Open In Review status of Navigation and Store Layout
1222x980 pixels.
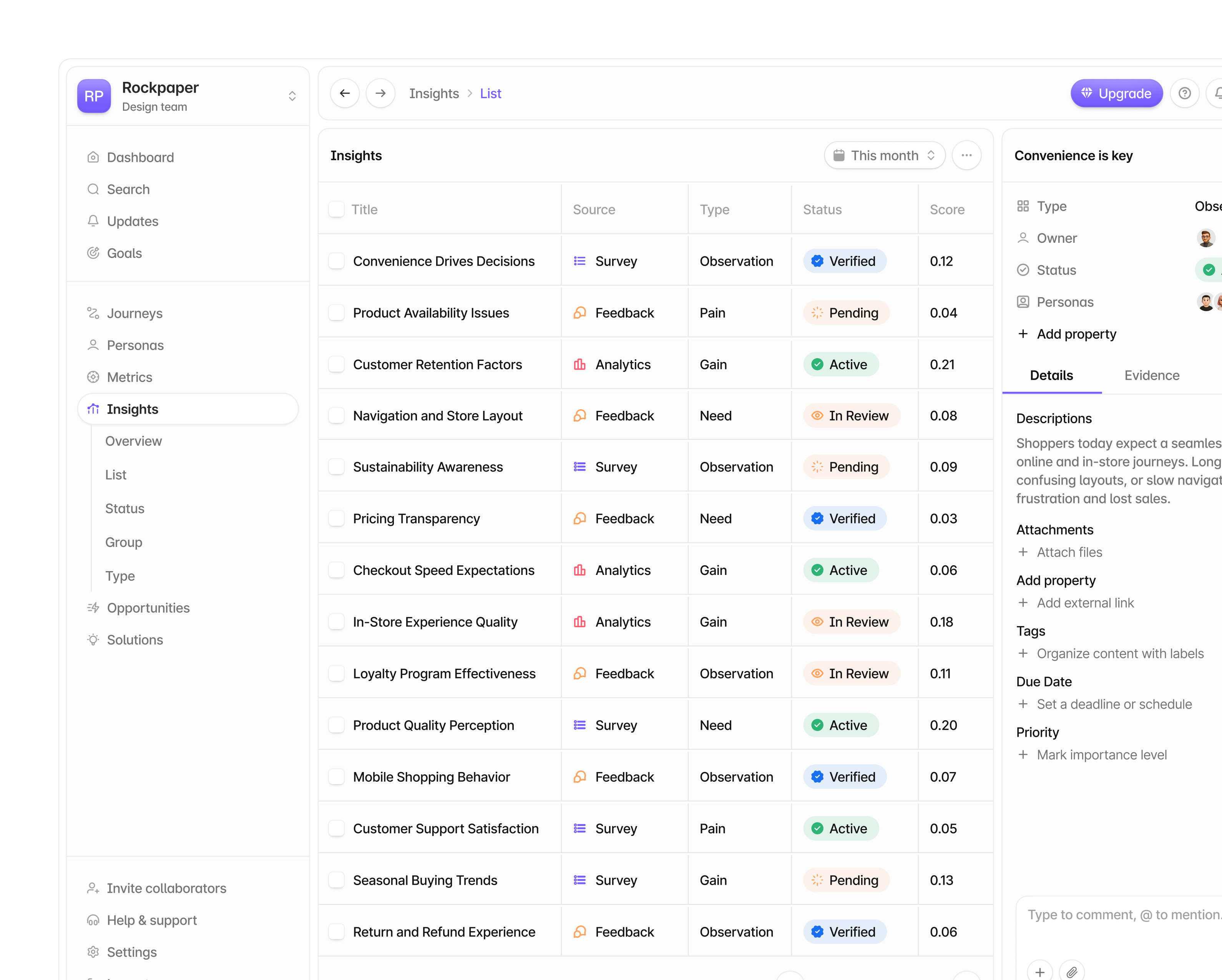[851, 415]
